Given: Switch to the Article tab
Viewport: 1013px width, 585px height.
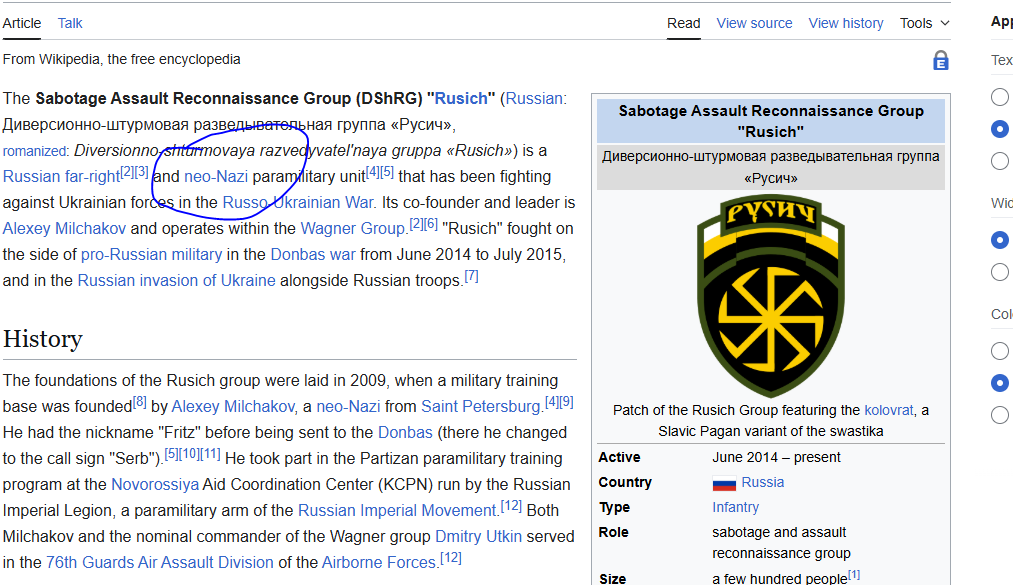Looking at the screenshot, I should [x=21, y=23].
